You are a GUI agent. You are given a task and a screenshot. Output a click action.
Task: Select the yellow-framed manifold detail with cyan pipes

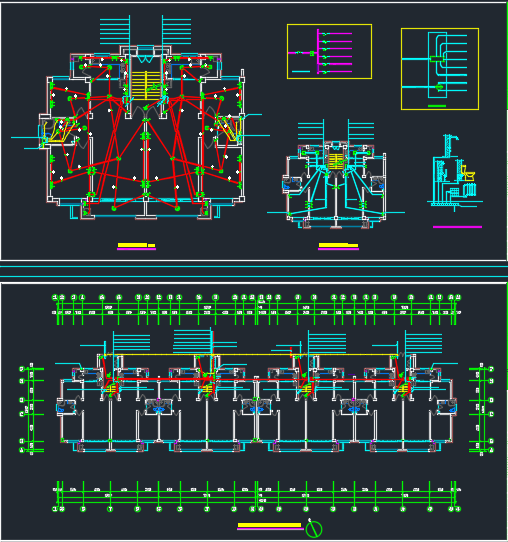[x=440, y=69]
